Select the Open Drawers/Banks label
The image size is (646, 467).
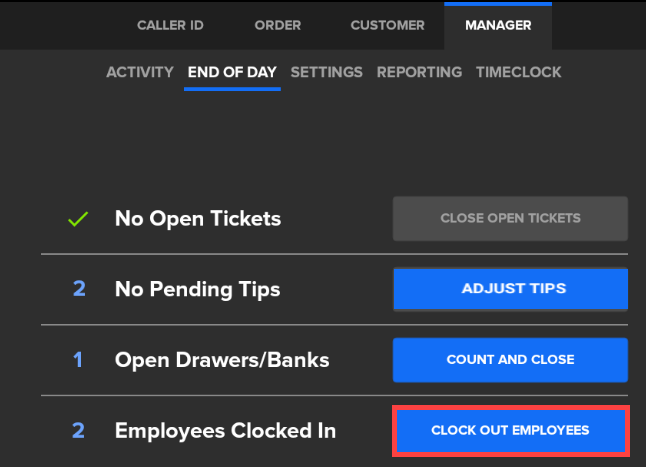pos(222,360)
